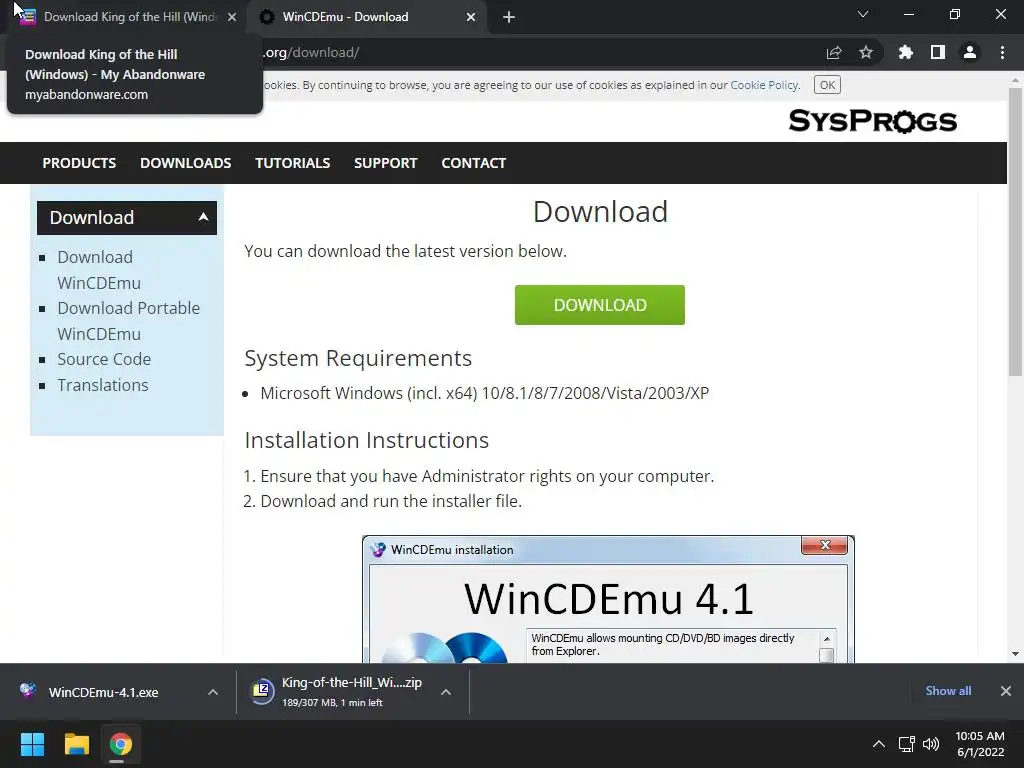Open the Chrome three-dot menu
Viewport: 1024px width, 768px height.
[1002, 52]
